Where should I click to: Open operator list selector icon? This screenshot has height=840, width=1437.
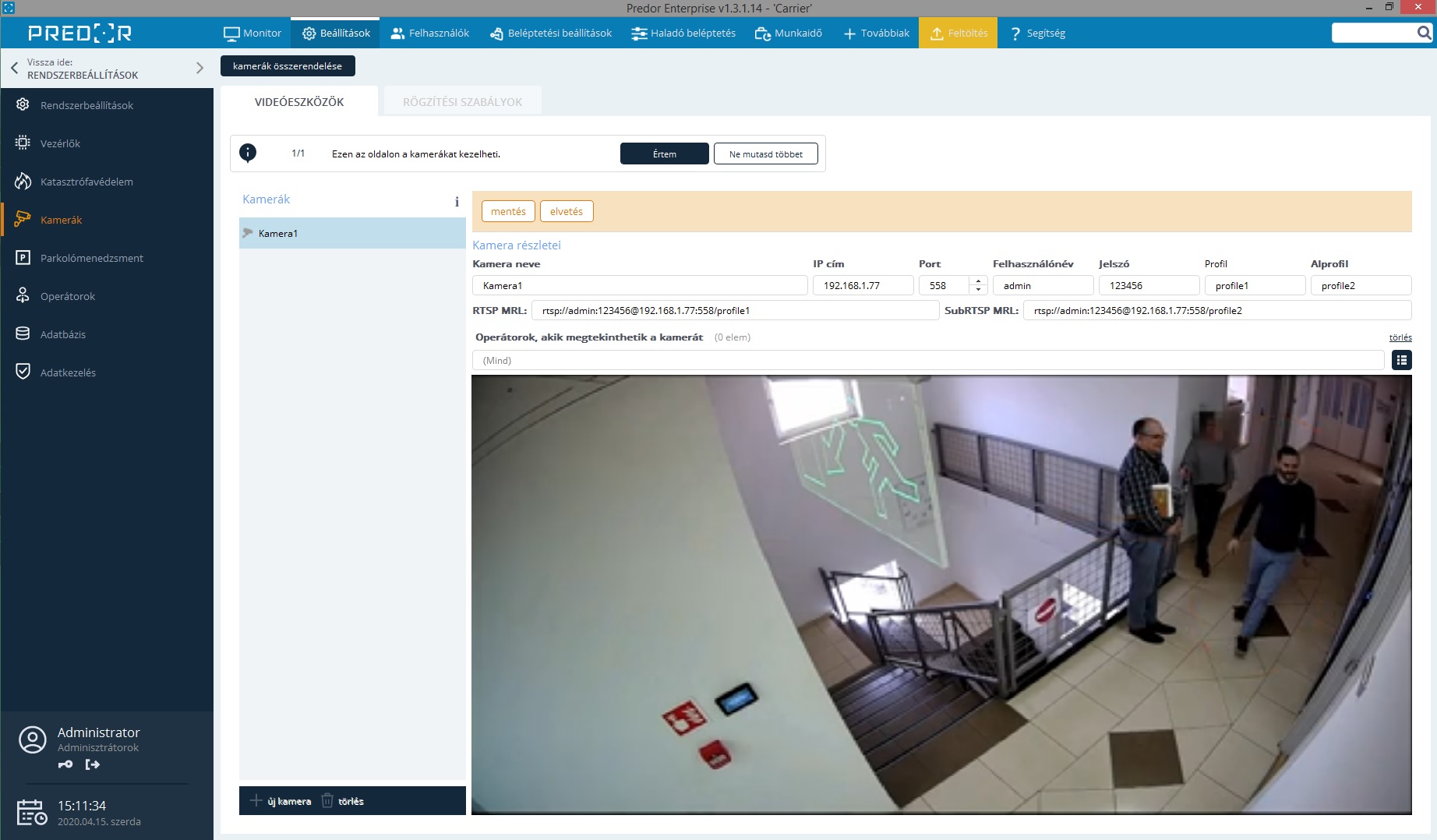tap(1401, 360)
